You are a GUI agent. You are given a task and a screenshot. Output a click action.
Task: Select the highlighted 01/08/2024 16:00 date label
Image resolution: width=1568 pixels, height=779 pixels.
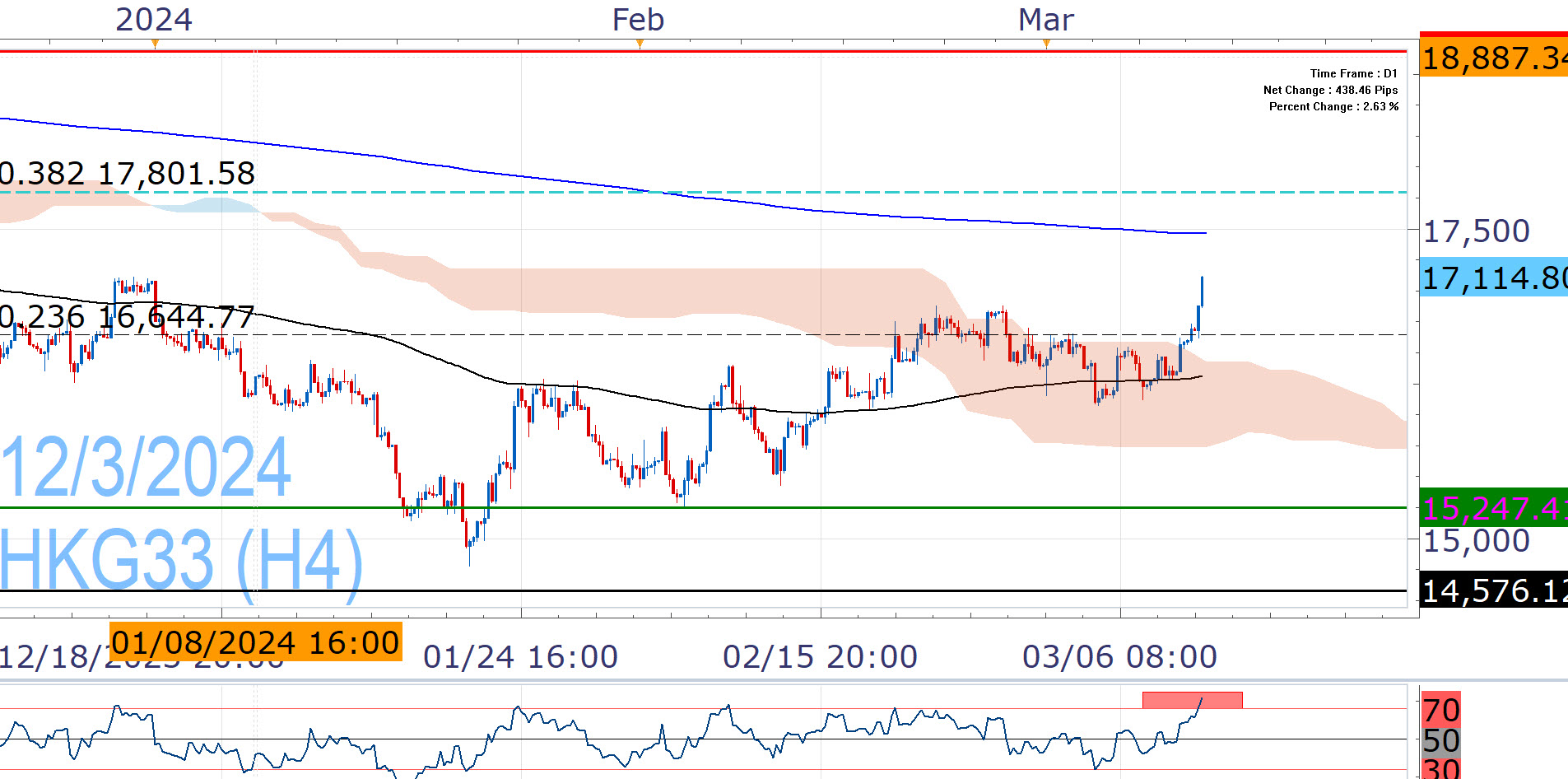[255, 642]
